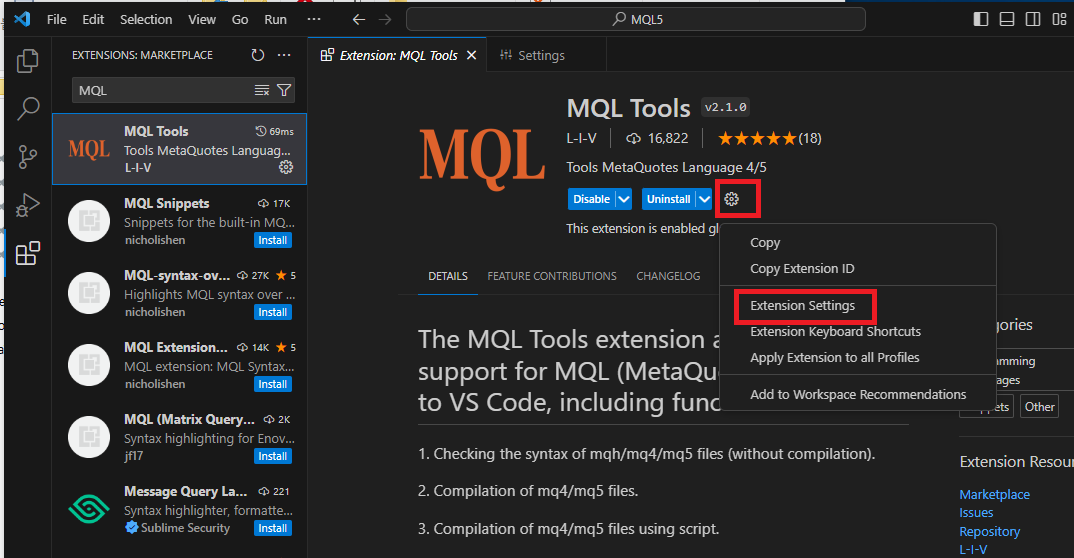Open the Selection menu

point(146,19)
